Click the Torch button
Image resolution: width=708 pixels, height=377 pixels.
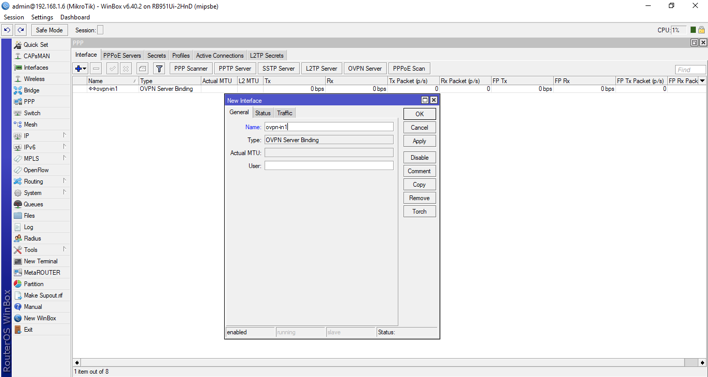point(419,211)
